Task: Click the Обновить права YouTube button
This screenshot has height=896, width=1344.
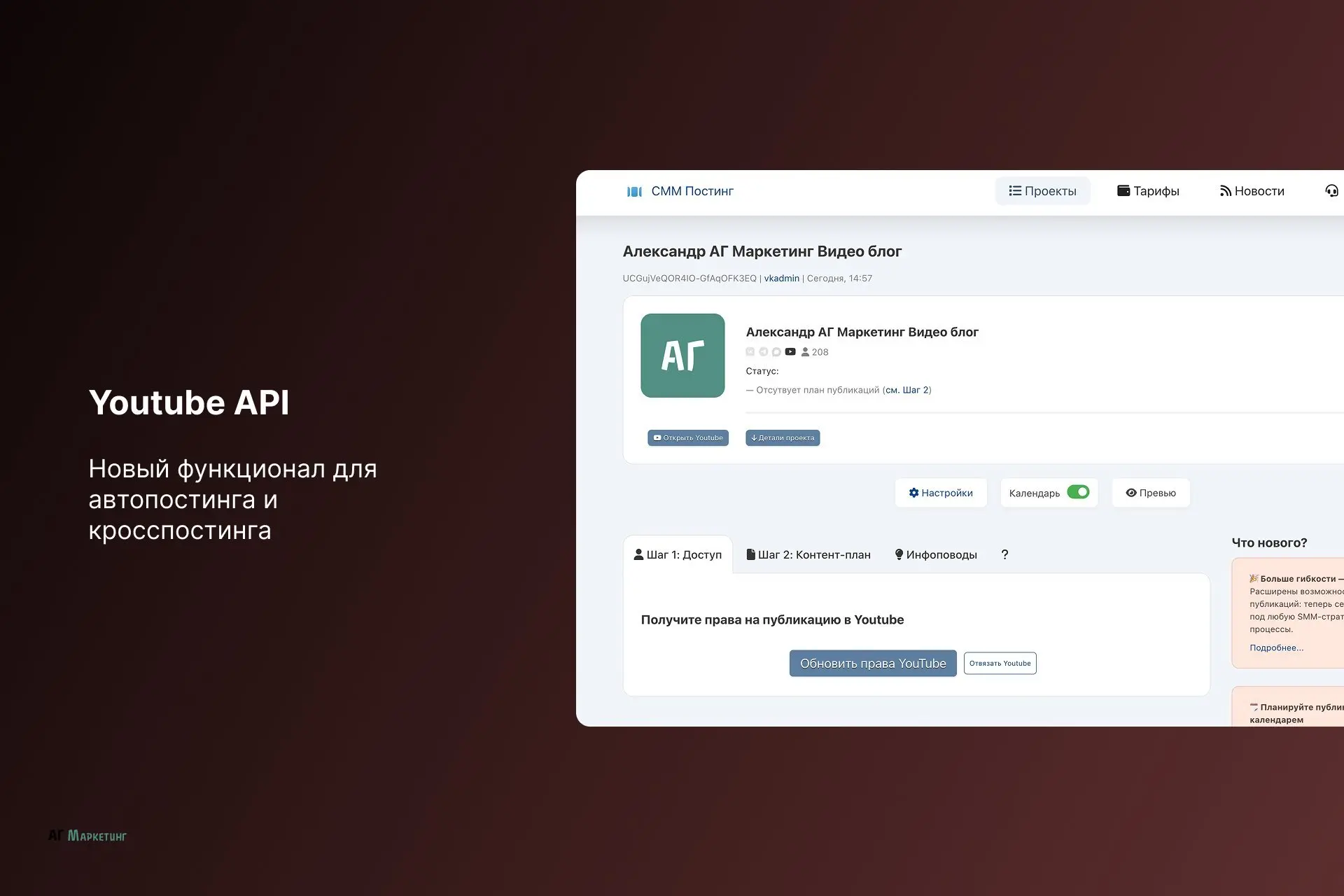Action: click(873, 664)
